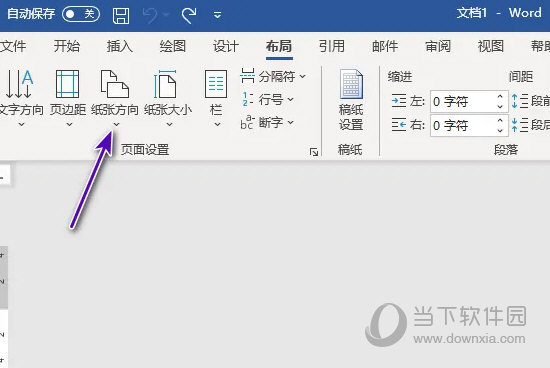Switch to the 绘图 (Draw) tab
This screenshot has width=550, height=368.
click(173, 46)
